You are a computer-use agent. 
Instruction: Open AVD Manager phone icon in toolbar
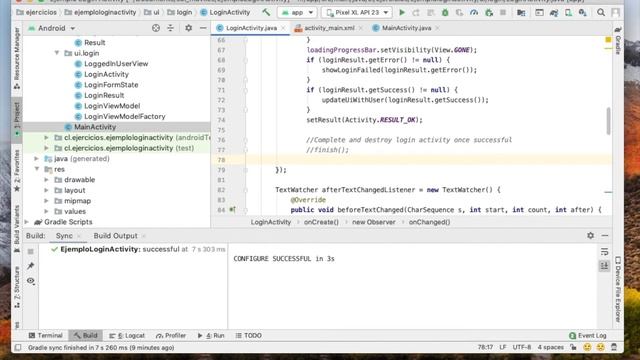click(568, 13)
